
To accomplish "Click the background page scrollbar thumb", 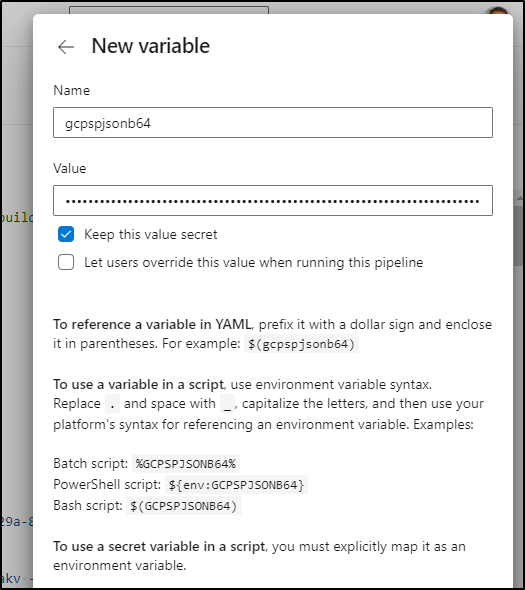I will click(x=519, y=235).
